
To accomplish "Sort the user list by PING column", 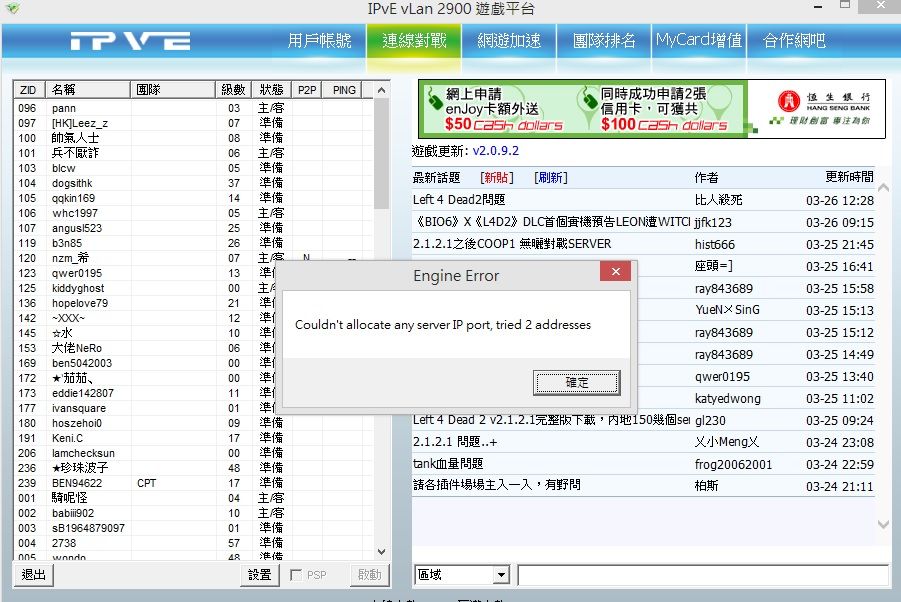I will point(344,90).
